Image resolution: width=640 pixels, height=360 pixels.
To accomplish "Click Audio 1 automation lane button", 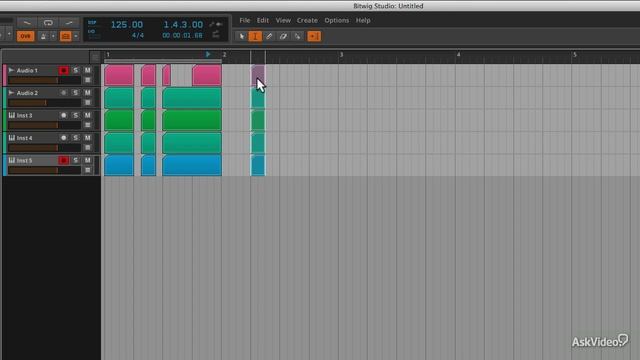I will [x=87, y=80].
